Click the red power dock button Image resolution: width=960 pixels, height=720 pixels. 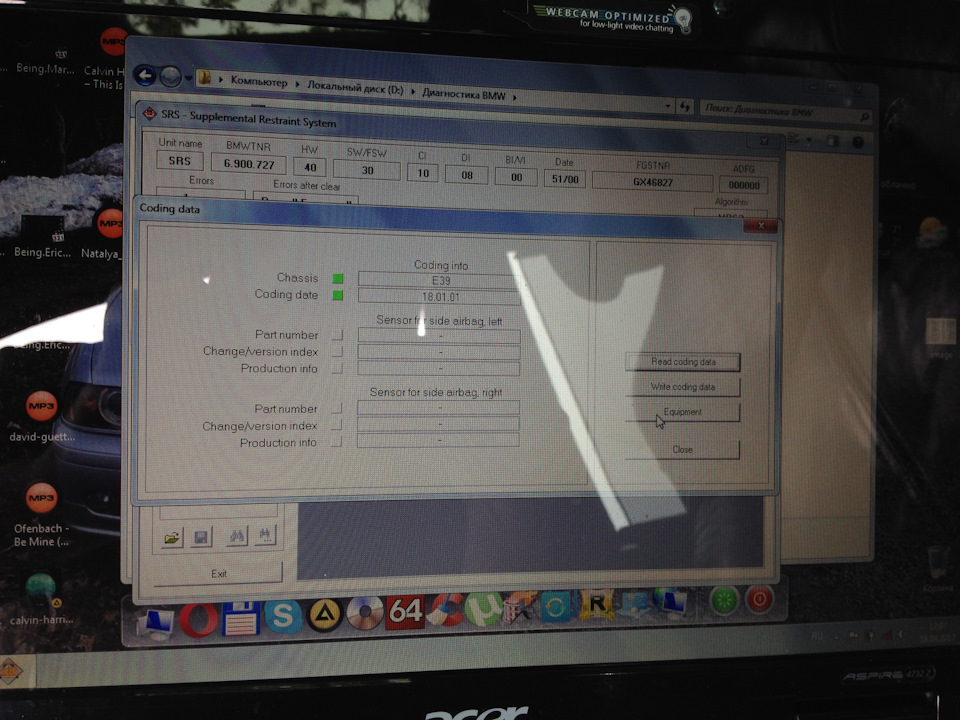(x=759, y=599)
